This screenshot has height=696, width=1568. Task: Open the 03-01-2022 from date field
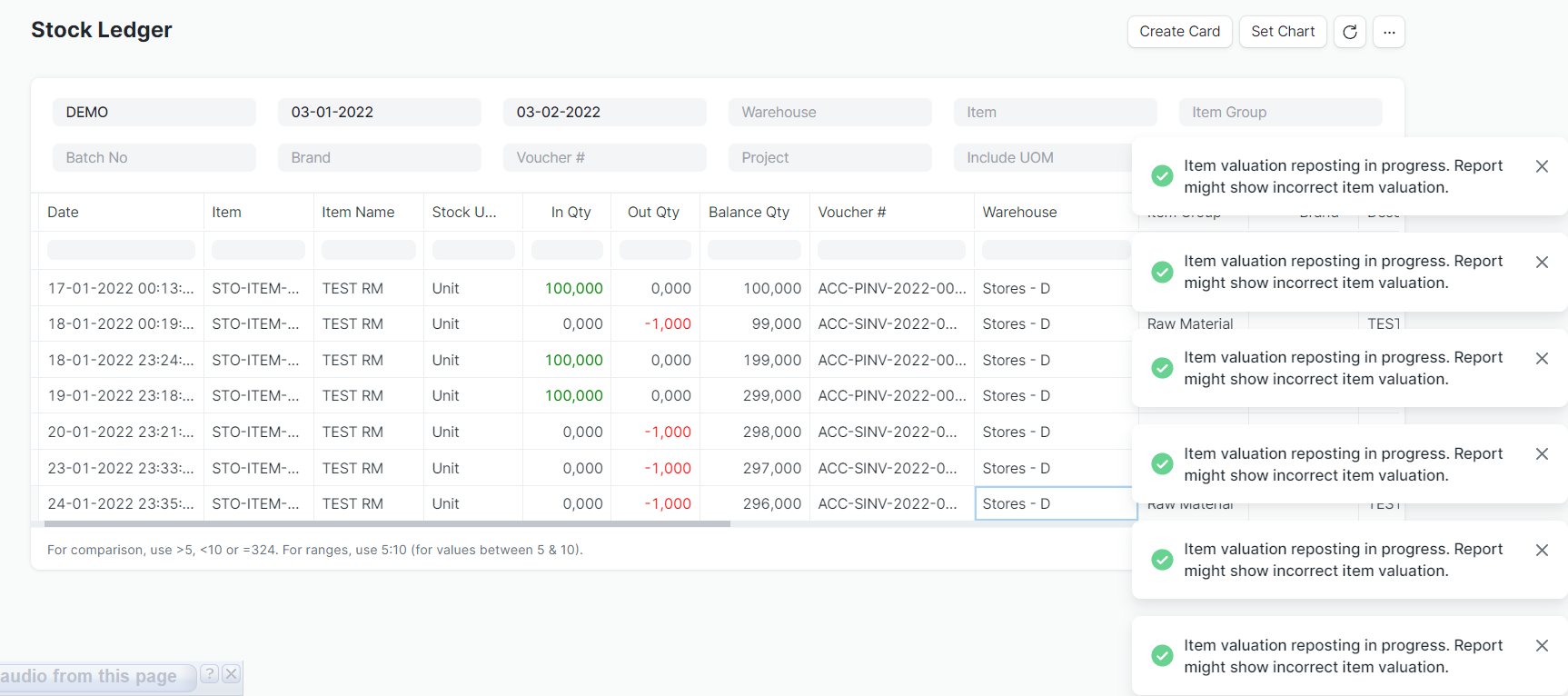point(379,112)
